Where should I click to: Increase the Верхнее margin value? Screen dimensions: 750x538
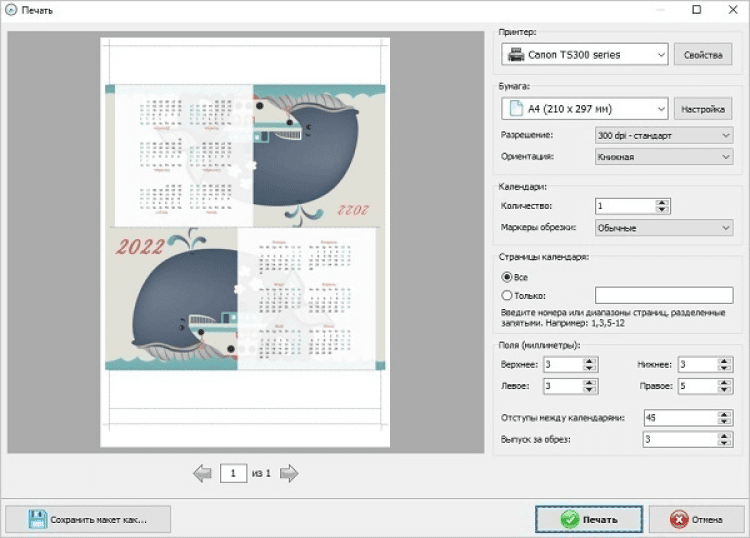click(589, 361)
